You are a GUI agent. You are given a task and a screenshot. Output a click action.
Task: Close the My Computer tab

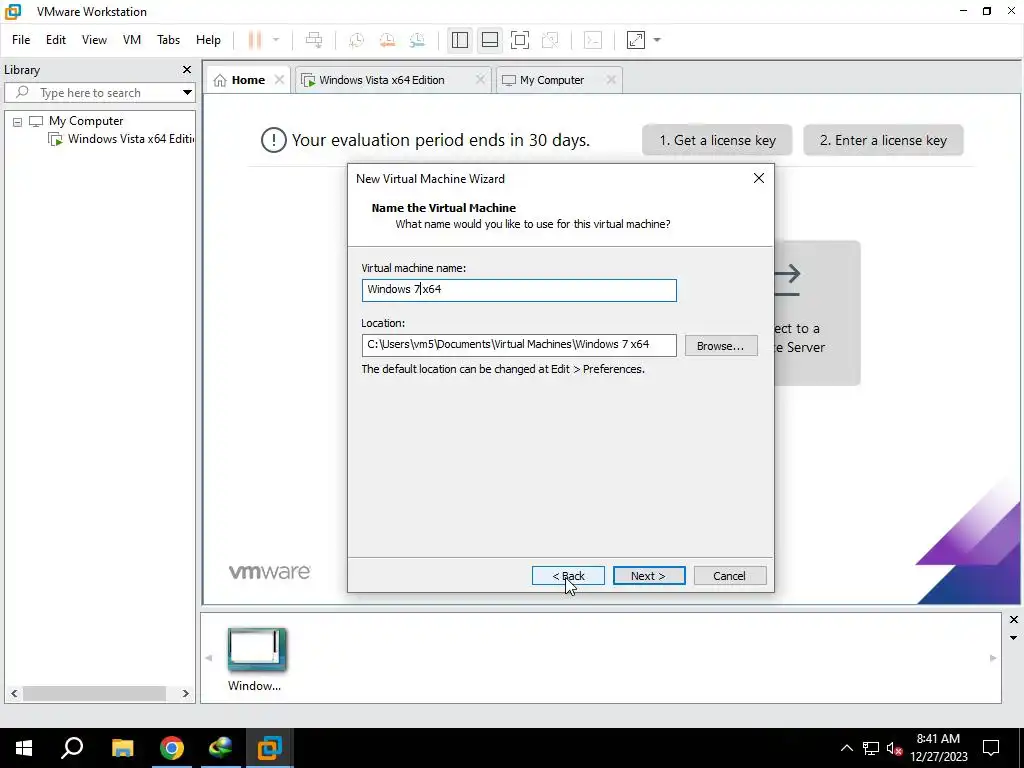tap(611, 80)
